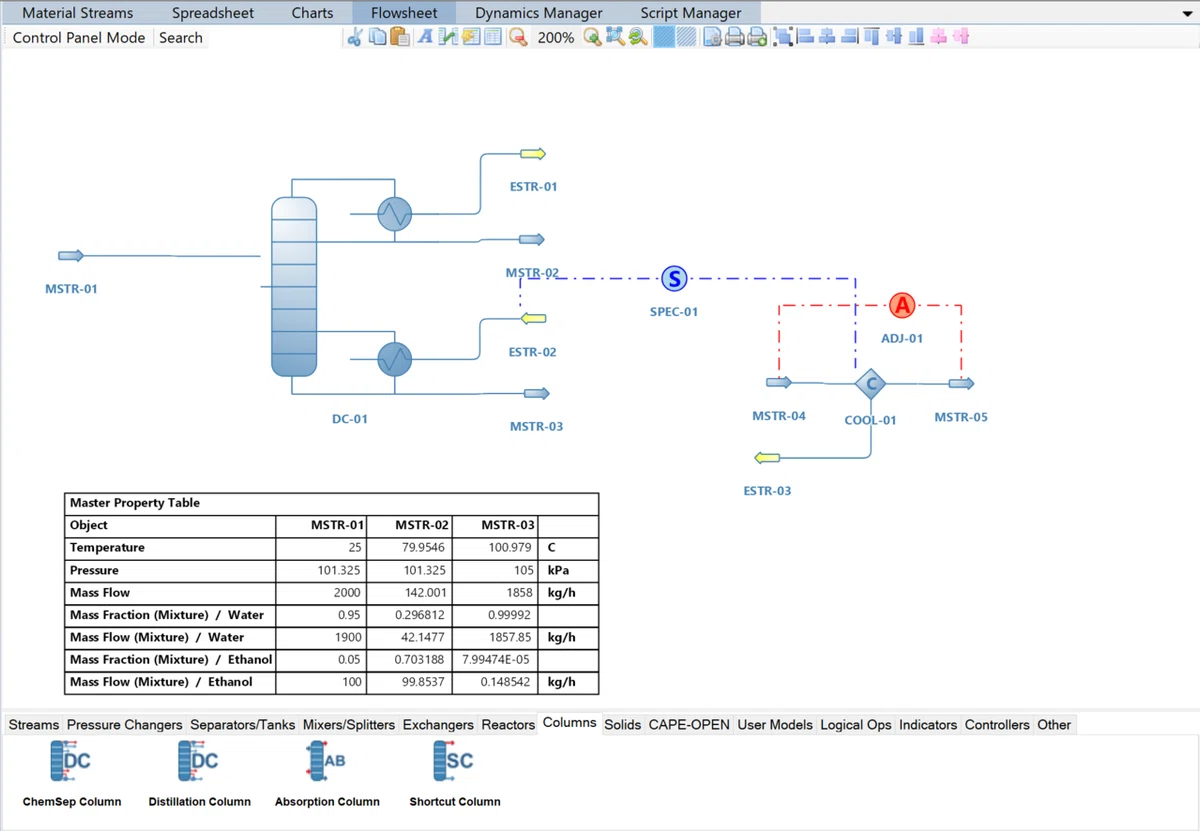Show the Streams palette category

[34, 724]
